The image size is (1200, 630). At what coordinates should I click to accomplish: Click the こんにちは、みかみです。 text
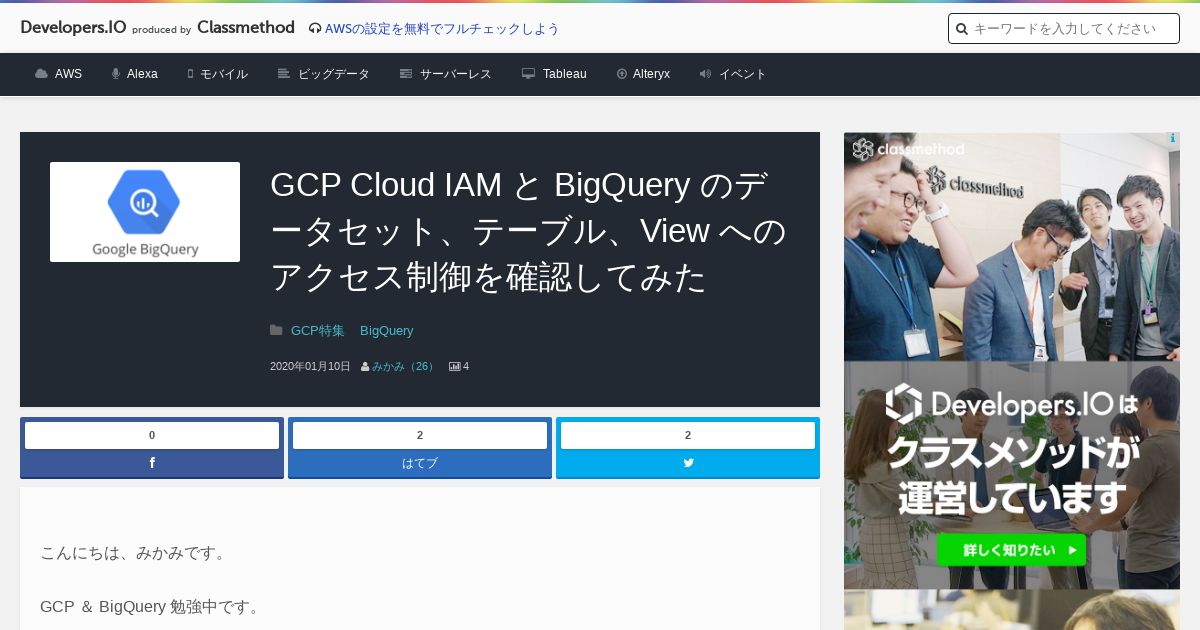(136, 553)
